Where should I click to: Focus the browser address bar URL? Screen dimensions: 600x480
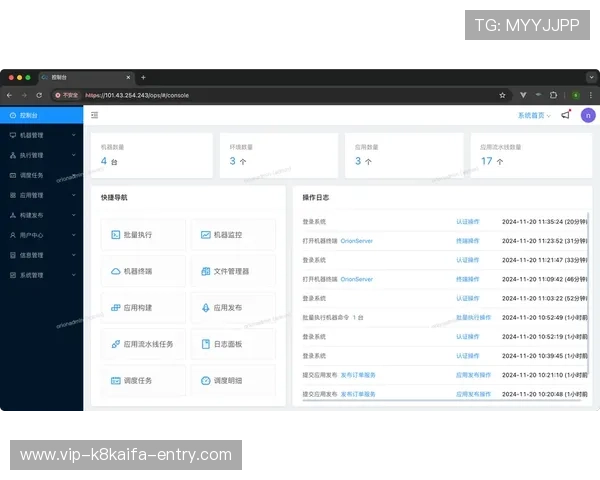click(137, 95)
